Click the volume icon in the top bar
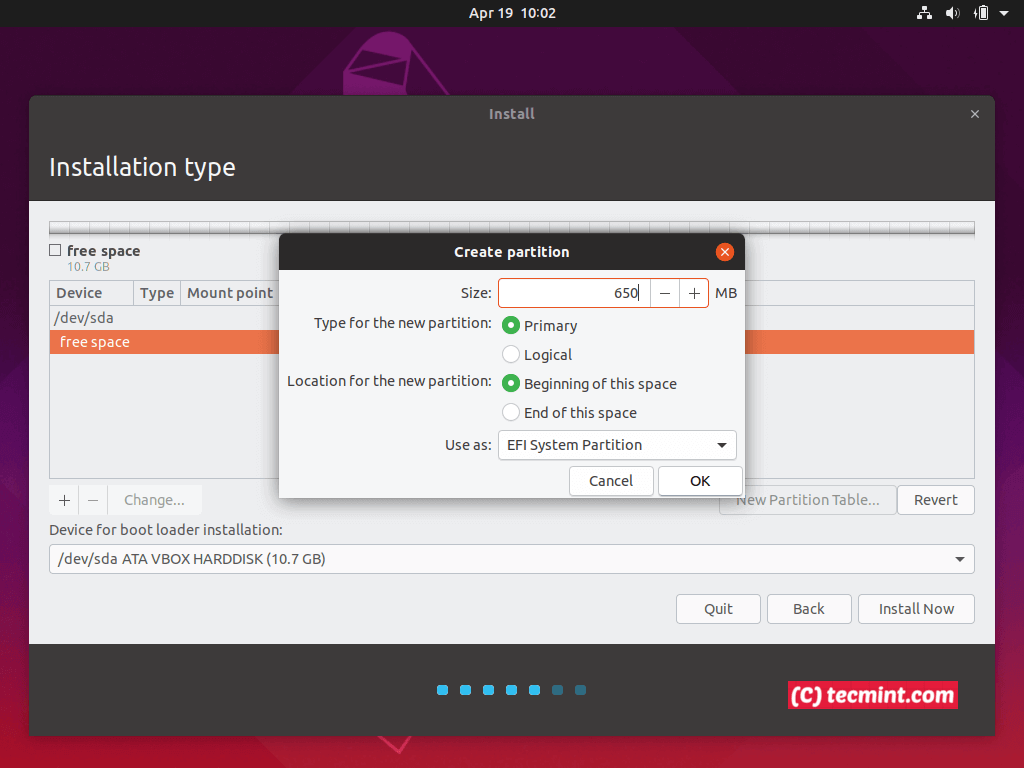The height and width of the screenshot is (768, 1024). click(x=953, y=13)
